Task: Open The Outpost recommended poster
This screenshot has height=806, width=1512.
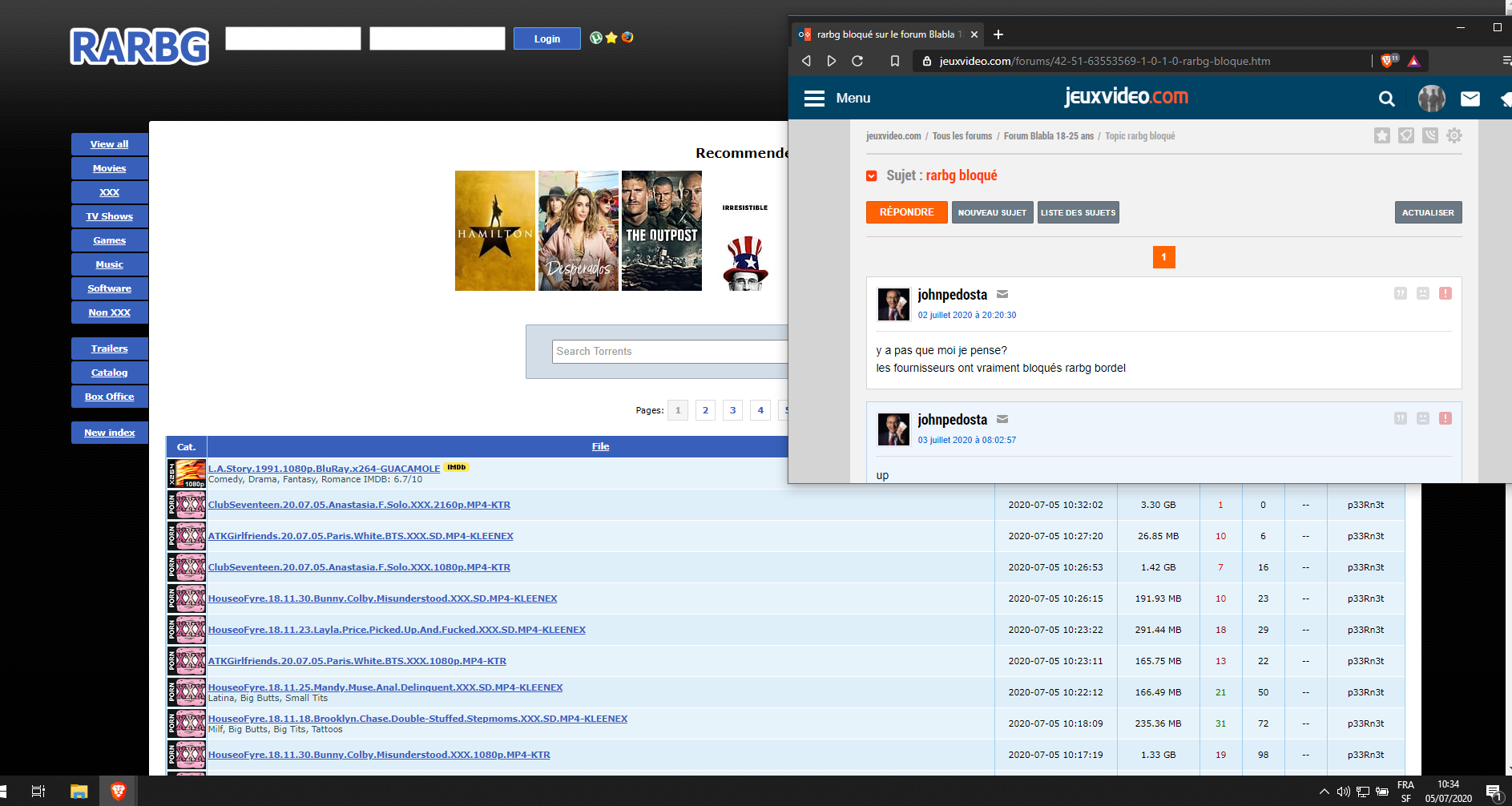Action: [x=662, y=231]
